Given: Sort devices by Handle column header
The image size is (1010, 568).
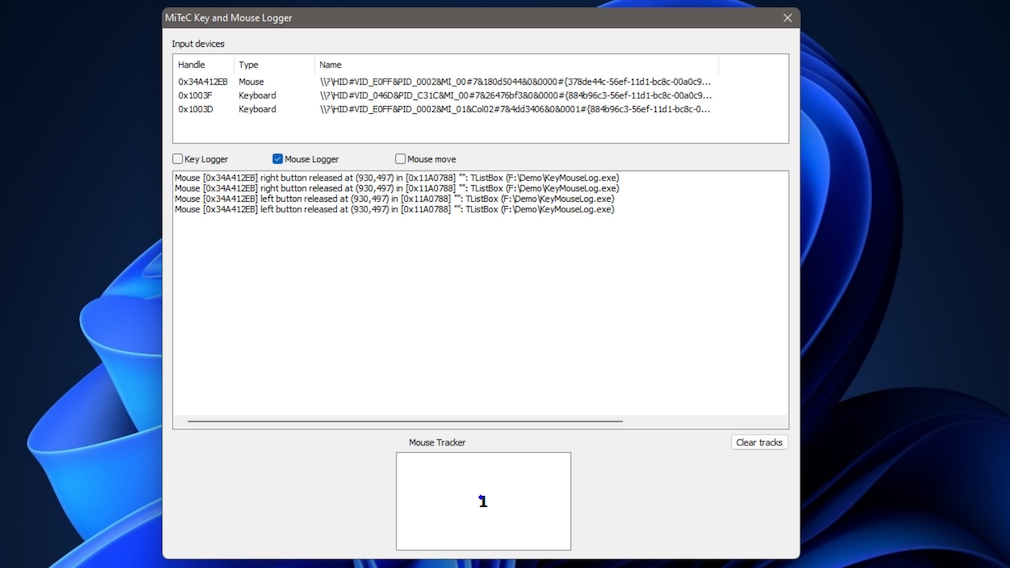Looking at the screenshot, I should 192,65.
